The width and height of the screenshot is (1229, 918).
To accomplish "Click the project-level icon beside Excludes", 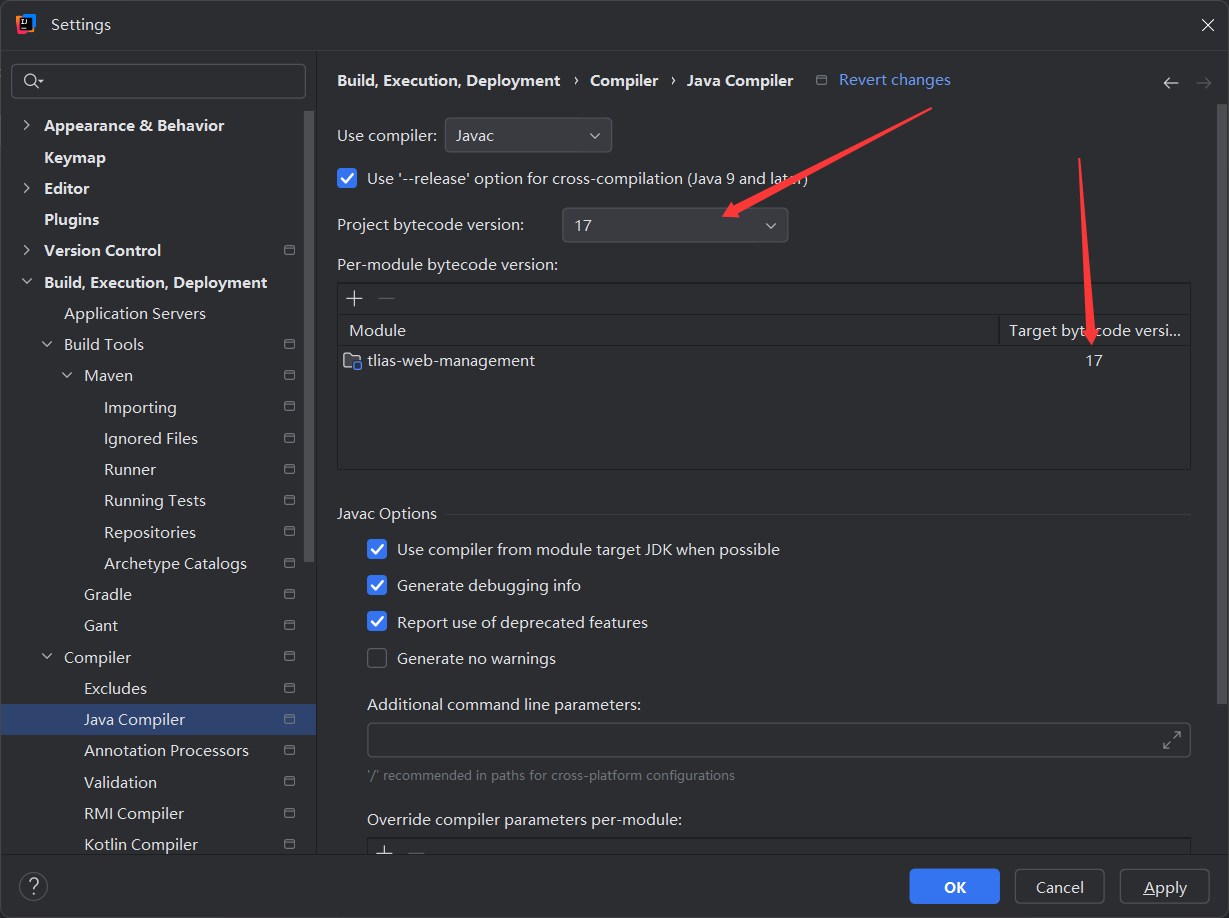I will click(289, 688).
